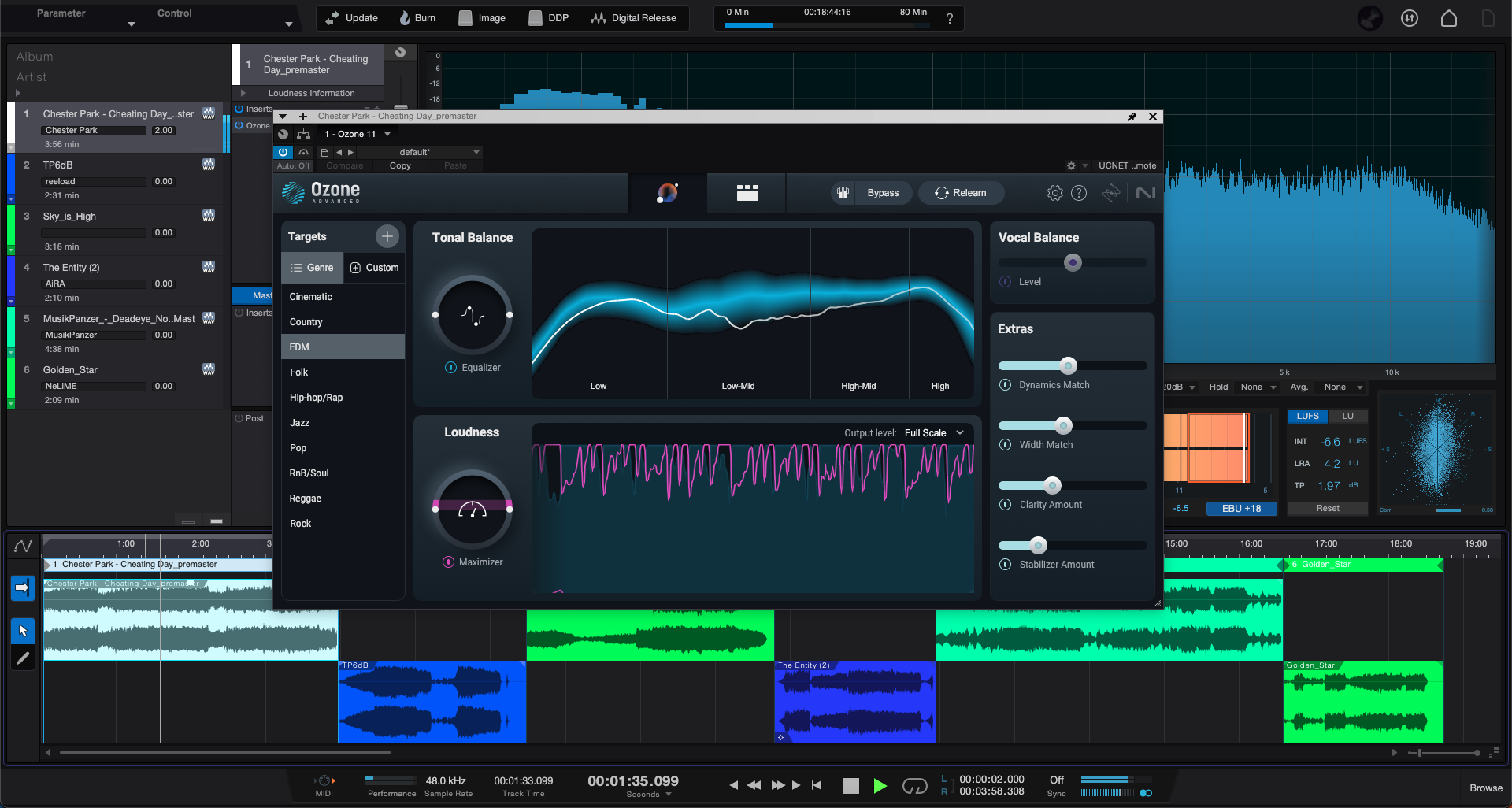Click the transport Play button
The width and height of the screenshot is (1512, 808).
tap(880, 786)
